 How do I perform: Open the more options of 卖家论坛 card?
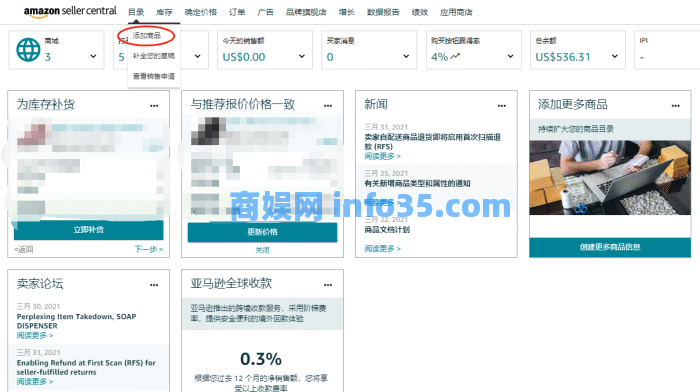[154, 285]
